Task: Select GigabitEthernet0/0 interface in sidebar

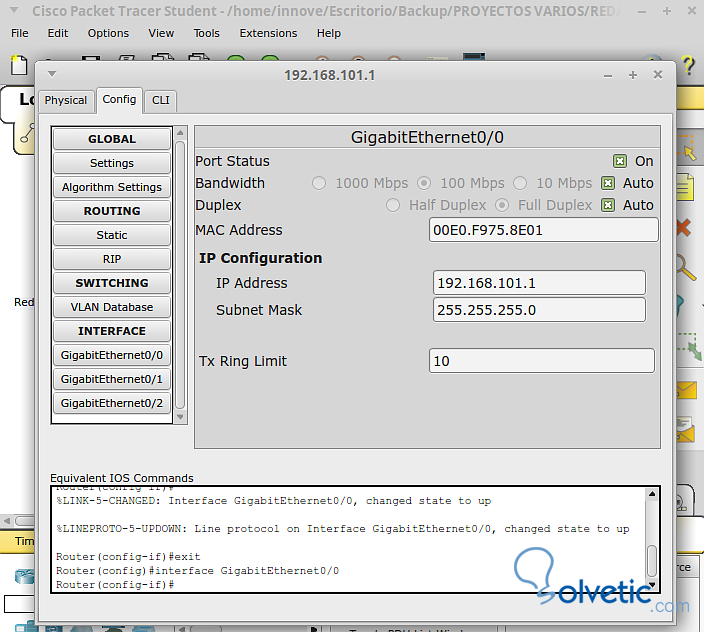Action: point(112,355)
